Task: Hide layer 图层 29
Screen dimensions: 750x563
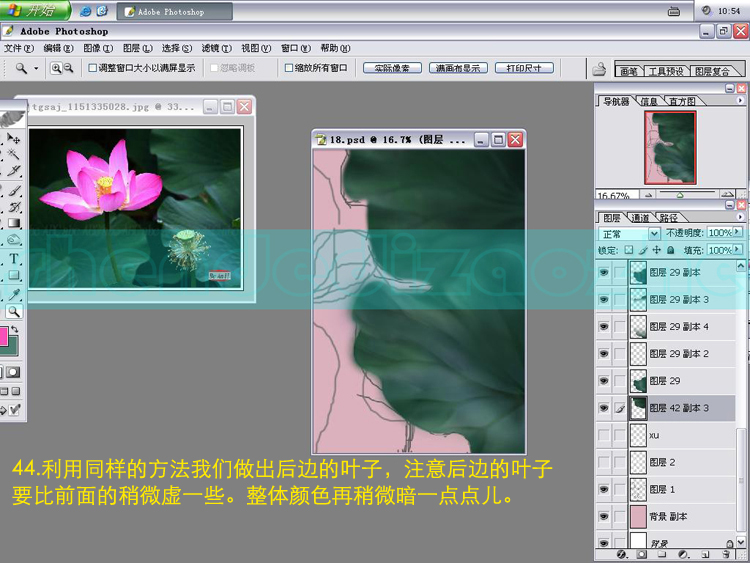Action: [x=604, y=381]
